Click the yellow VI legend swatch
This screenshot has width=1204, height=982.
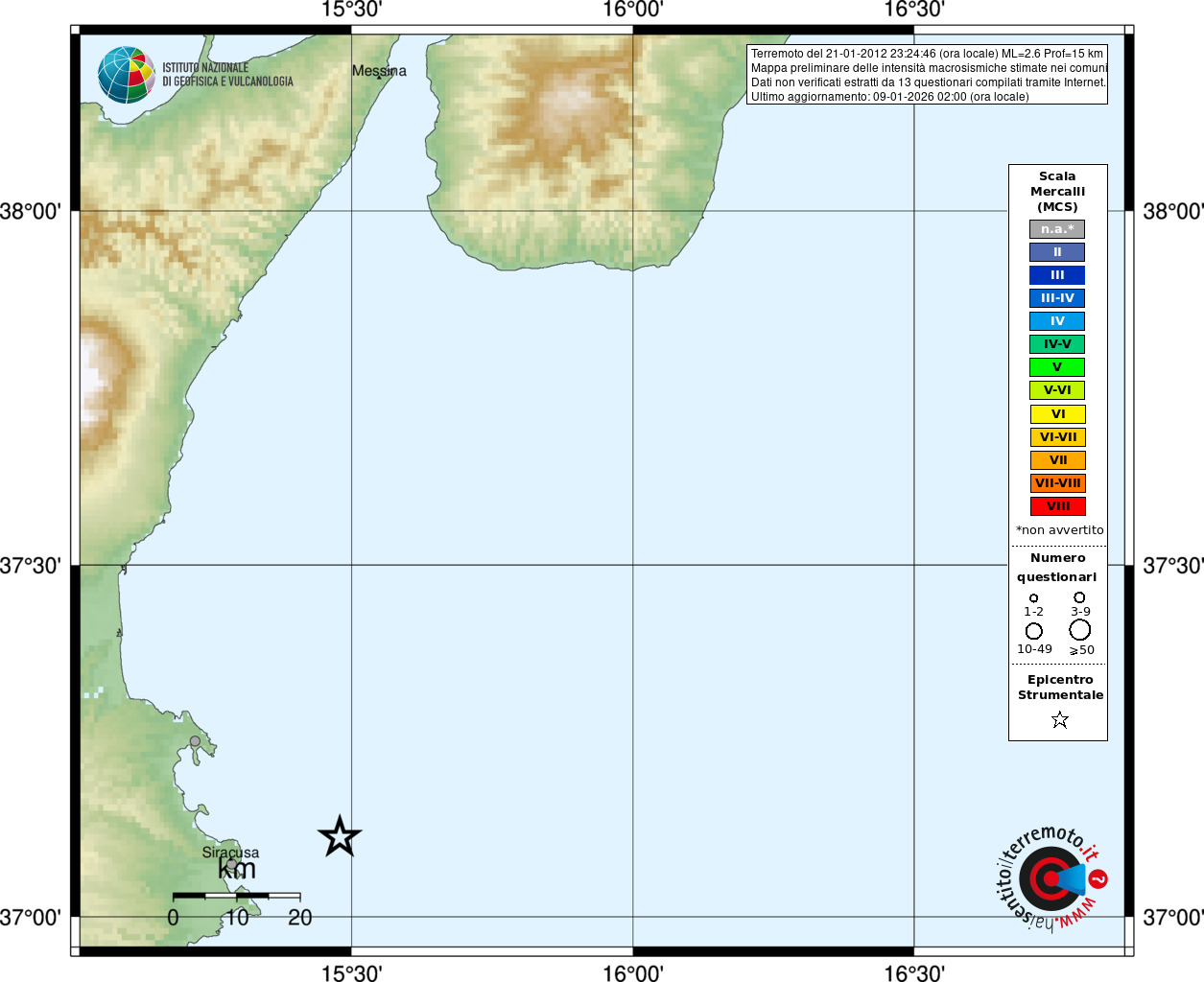(x=1058, y=414)
